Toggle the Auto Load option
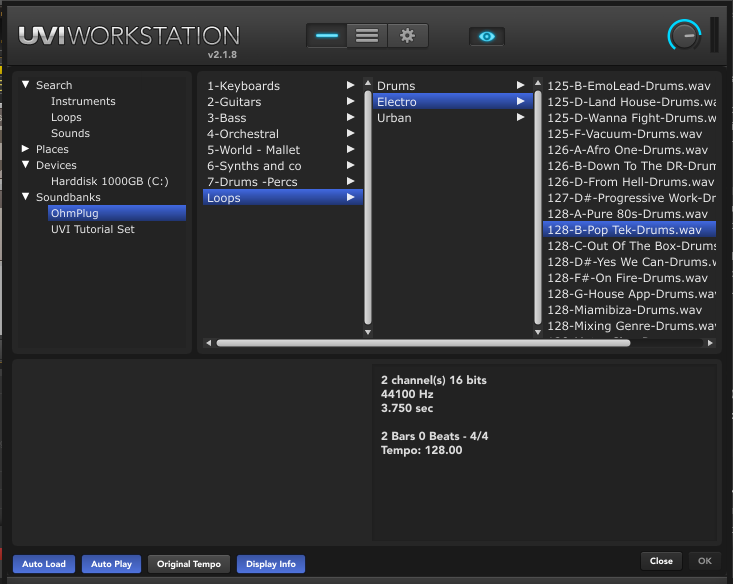The height and width of the screenshot is (584, 733). click(44, 564)
